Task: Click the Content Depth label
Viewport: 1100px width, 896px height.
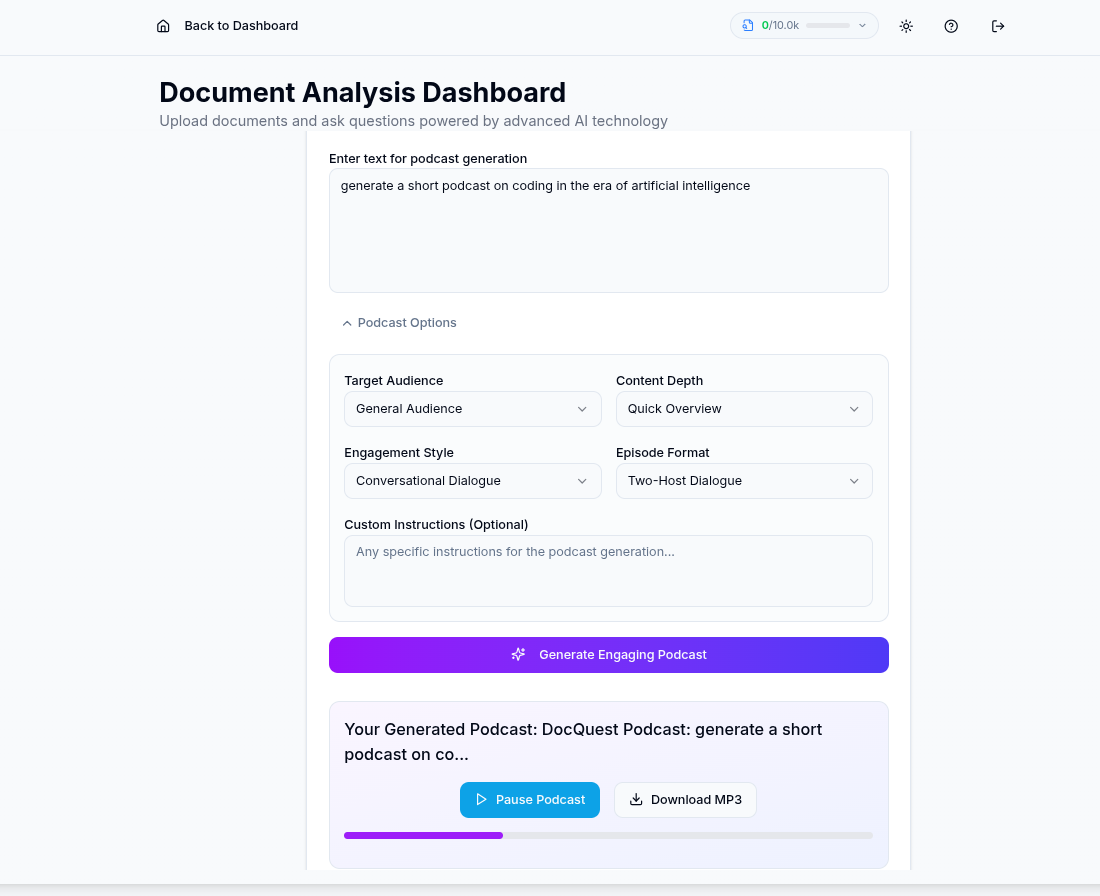Action: click(x=659, y=380)
